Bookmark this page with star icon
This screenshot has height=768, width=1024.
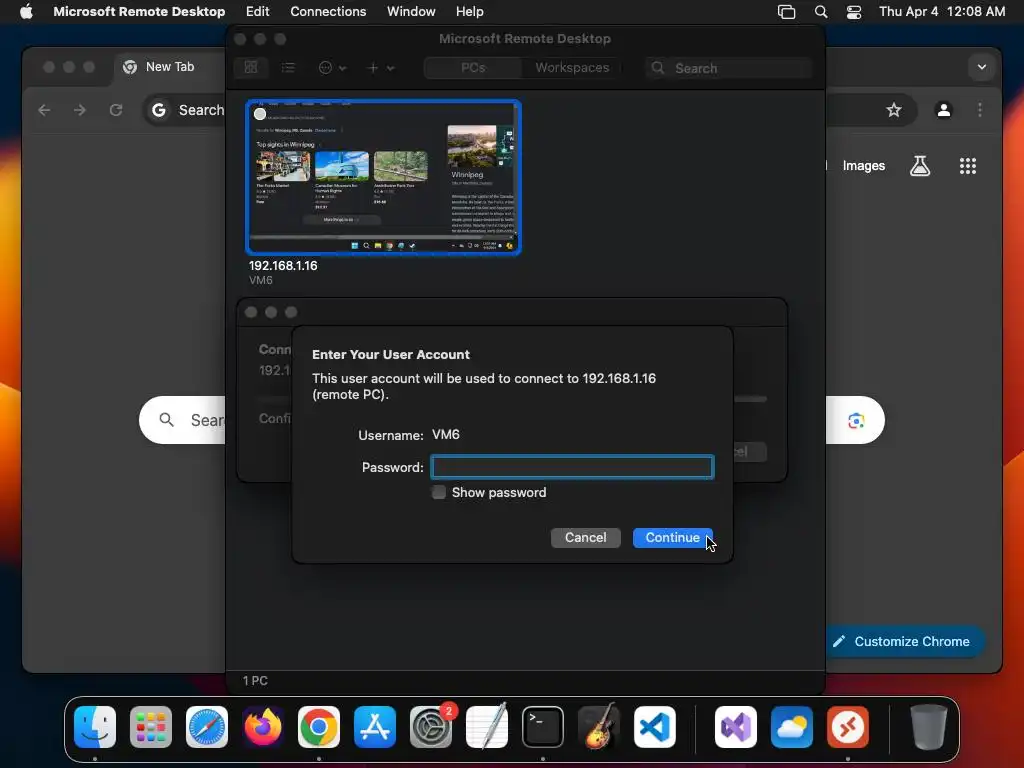(x=893, y=110)
